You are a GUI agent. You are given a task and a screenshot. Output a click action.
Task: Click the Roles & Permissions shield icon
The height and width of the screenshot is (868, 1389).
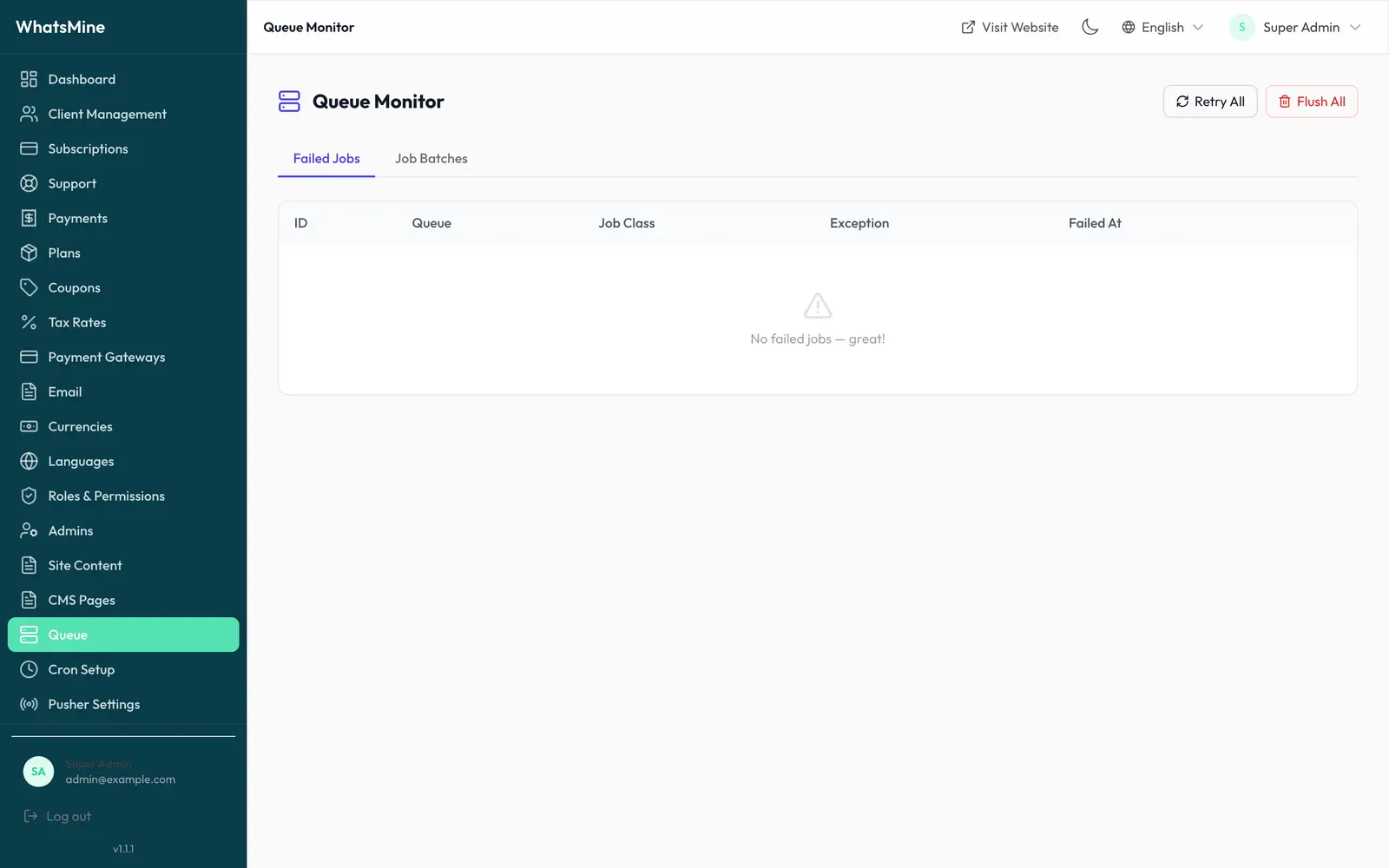coord(29,496)
